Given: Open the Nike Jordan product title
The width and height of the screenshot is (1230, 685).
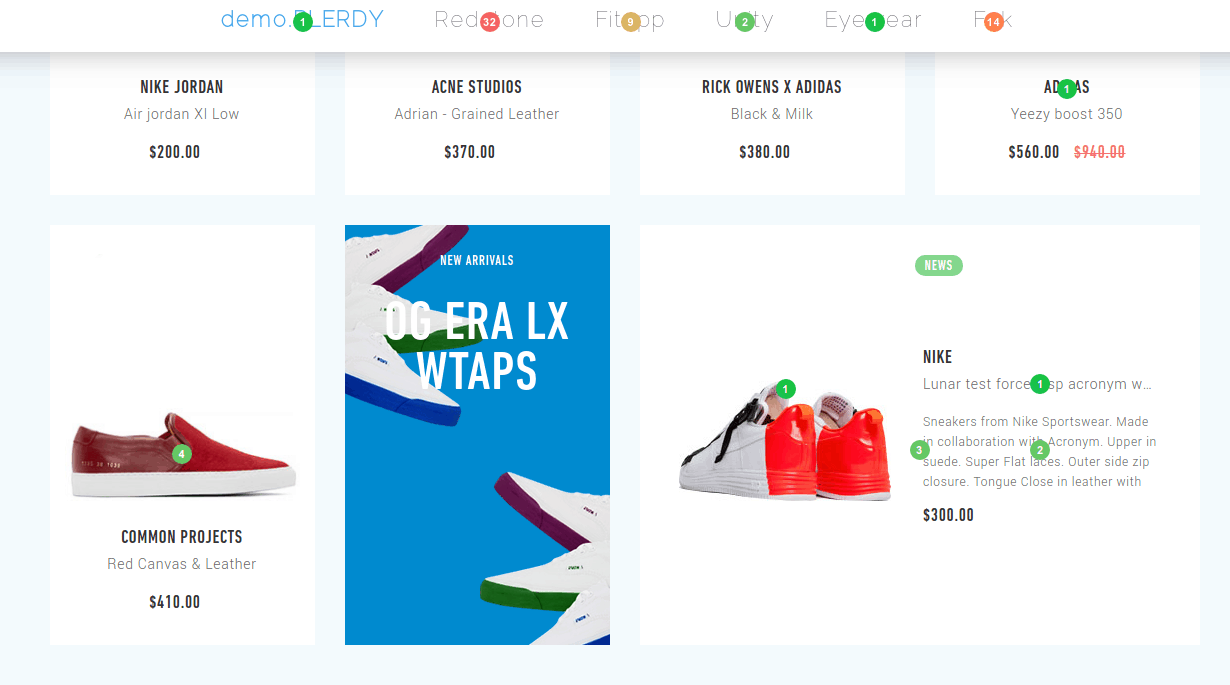Looking at the screenshot, I should (x=182, y=87).
